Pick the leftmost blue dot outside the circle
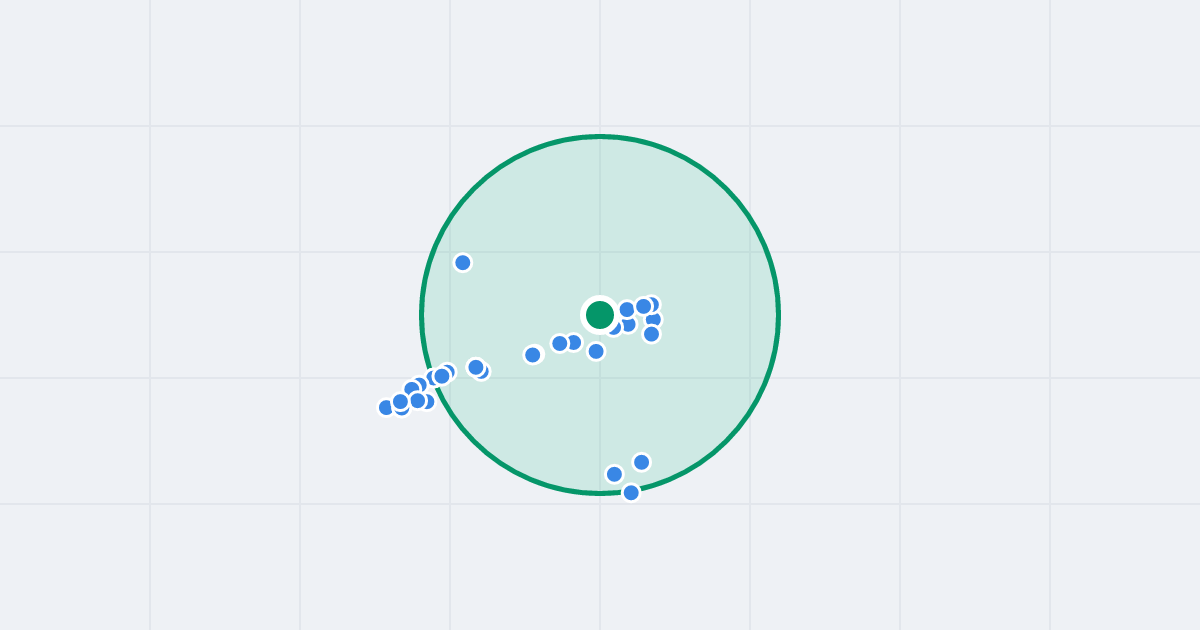Screen dimensions: 1200x630 [387, 407]
